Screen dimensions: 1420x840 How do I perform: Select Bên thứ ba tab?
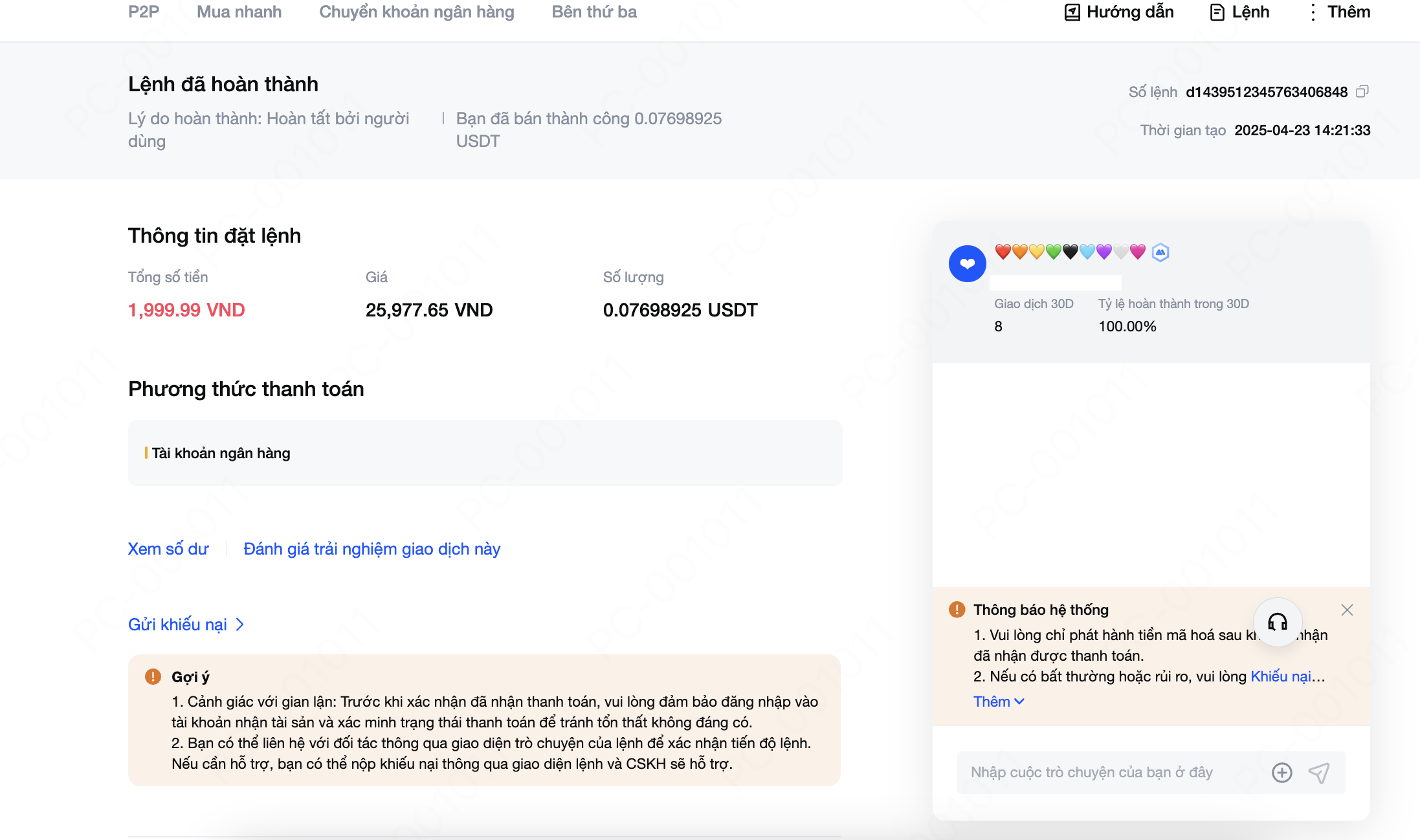(594, 12)
